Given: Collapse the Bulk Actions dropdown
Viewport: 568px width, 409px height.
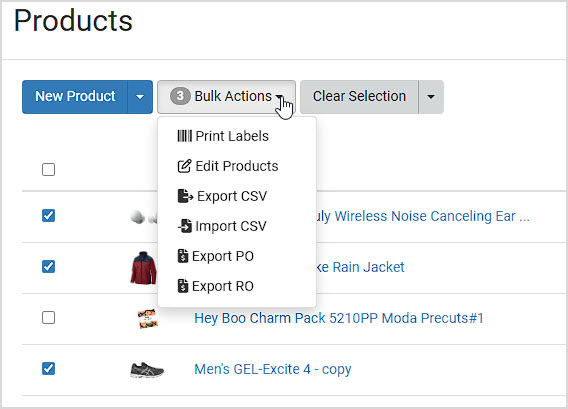Looking at the screenshot, I should (x=226, y=97).
